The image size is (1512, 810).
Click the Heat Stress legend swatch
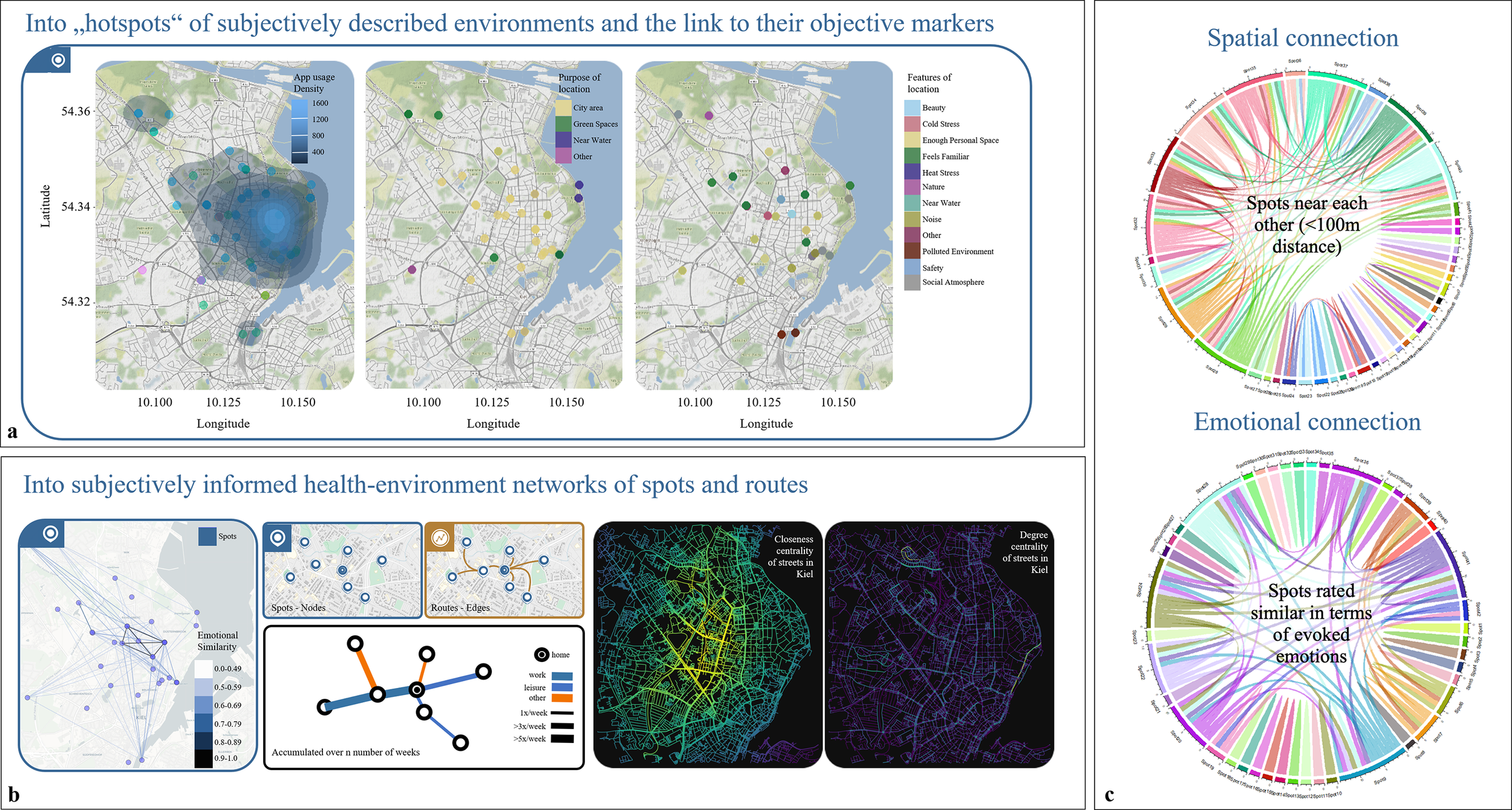pos(912,172)
